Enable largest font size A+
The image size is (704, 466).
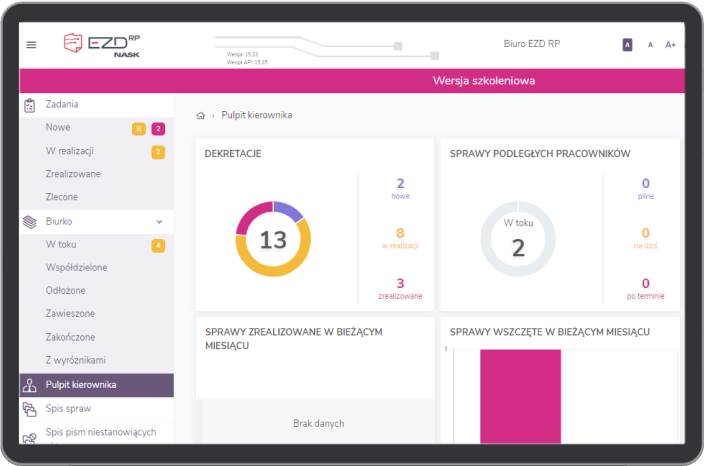tap(671, 45)
